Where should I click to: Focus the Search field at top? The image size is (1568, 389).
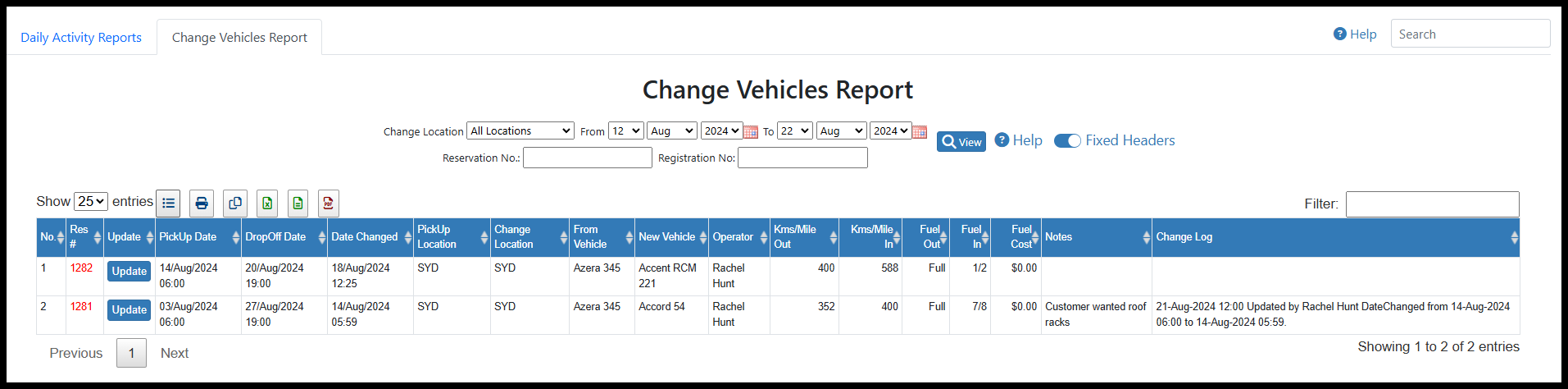tap(1470, 34)
